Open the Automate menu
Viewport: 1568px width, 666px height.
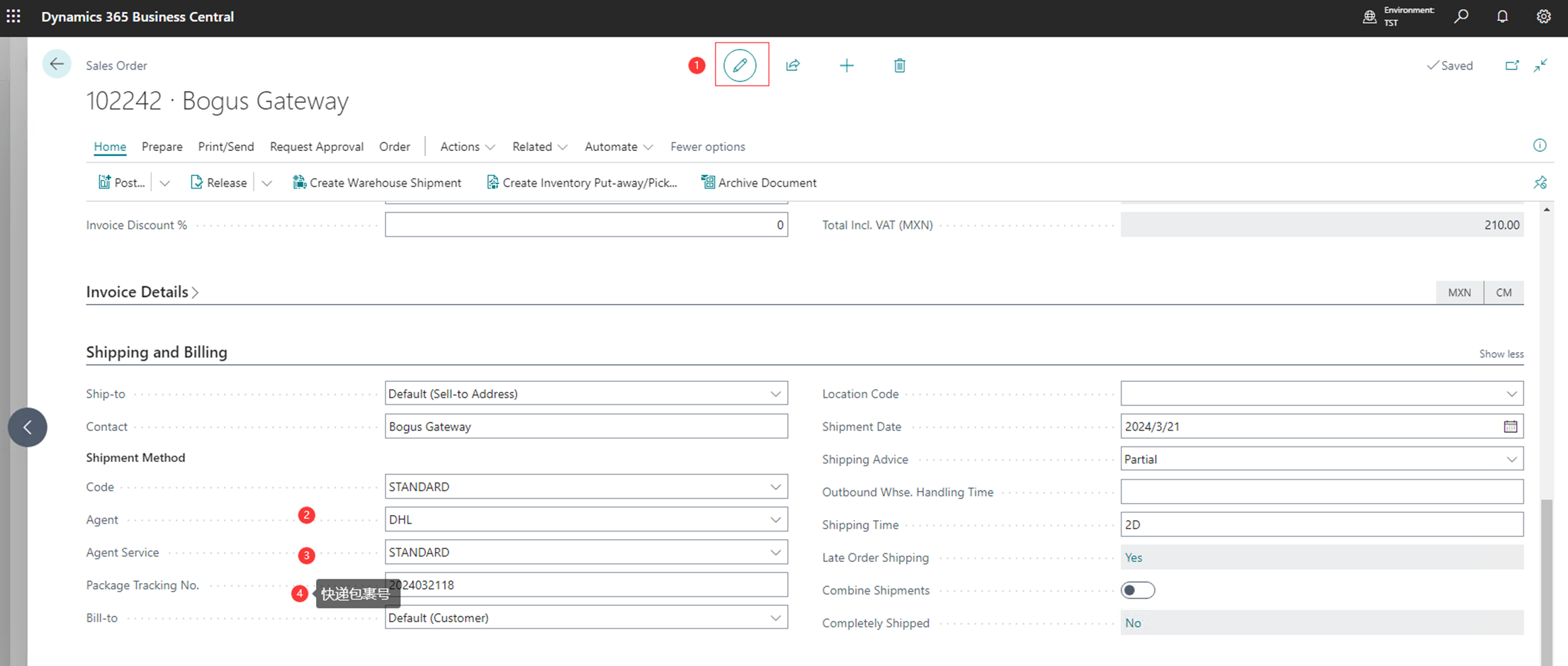pyautogui.click(x=619, y=147)
